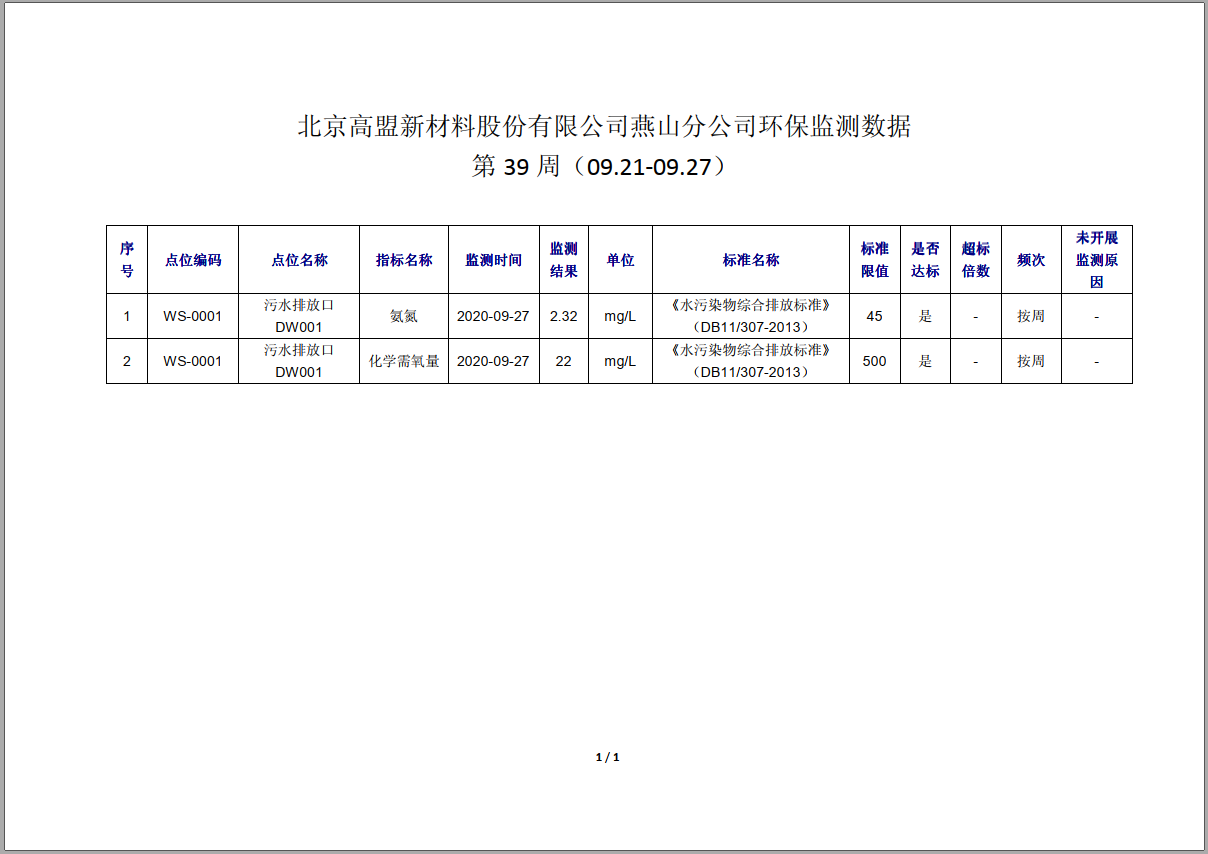Select the 化学需氧量 indicator cell
Viewport: 1208px width, 854px height.
pyautogui.click(x=404, y=361)
